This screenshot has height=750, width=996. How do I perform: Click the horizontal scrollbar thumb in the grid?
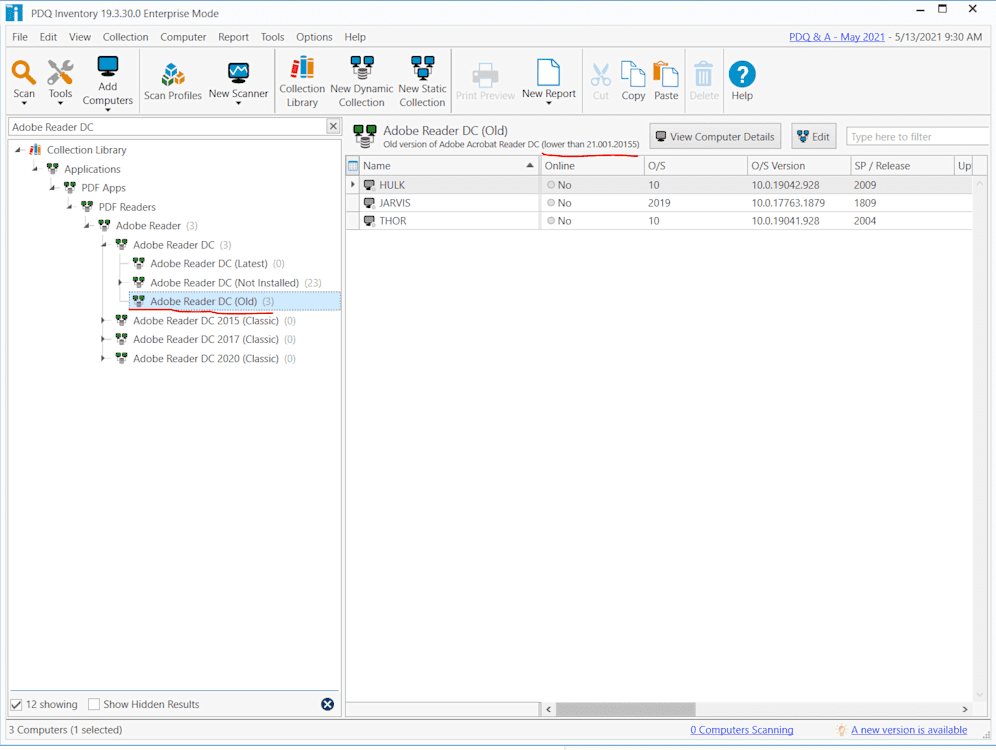coord(626,709)
